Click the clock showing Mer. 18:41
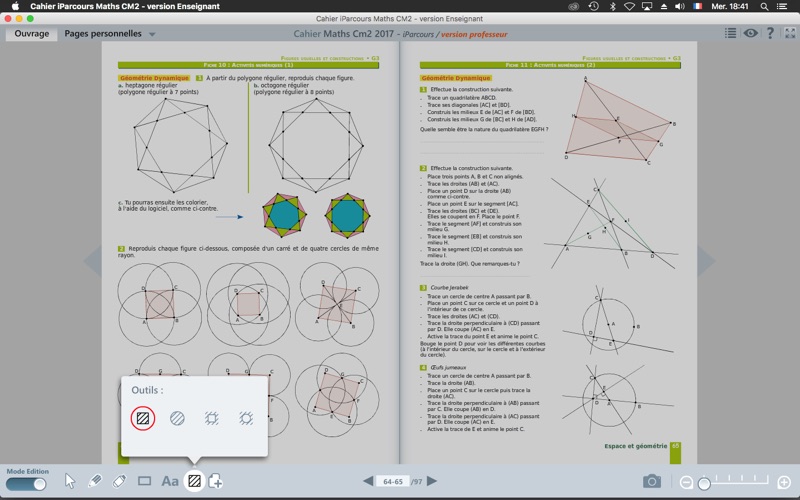800x500 pixels. click(x=730, y=6)
